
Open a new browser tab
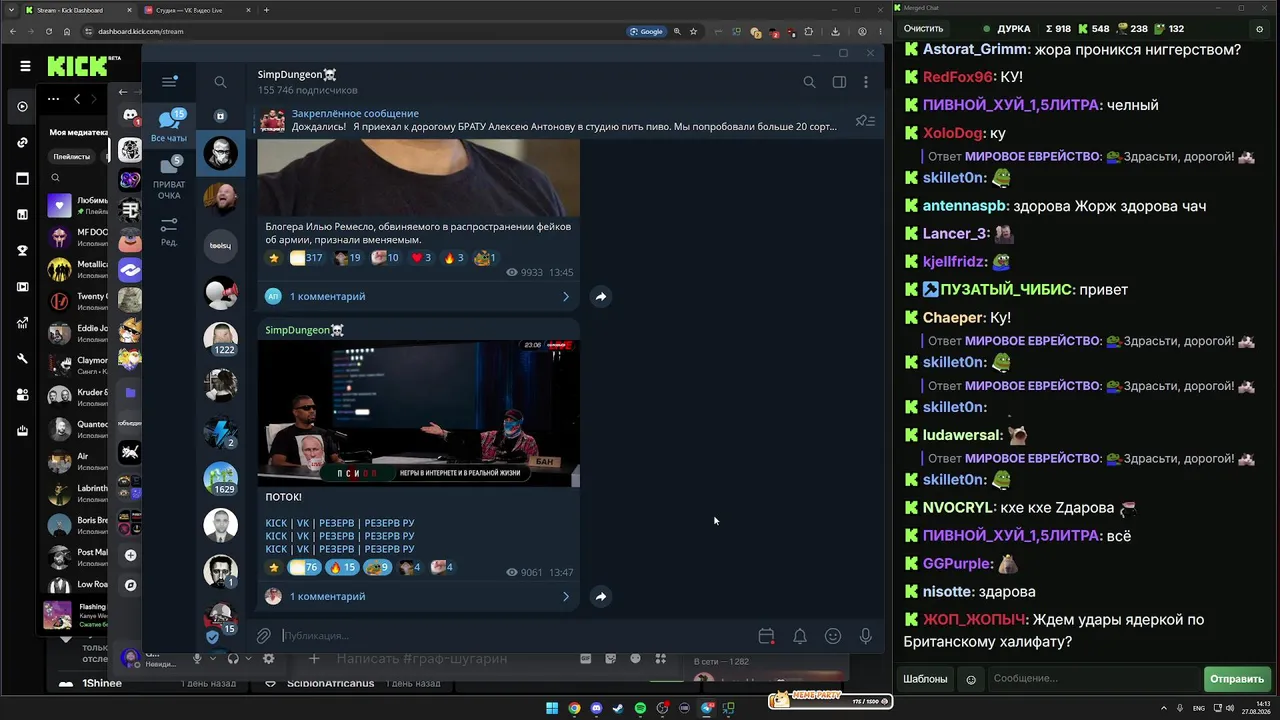(266, 10)
